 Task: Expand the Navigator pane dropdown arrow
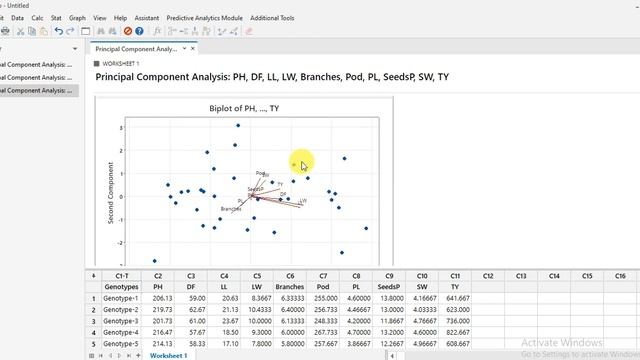tap(75, 49)
